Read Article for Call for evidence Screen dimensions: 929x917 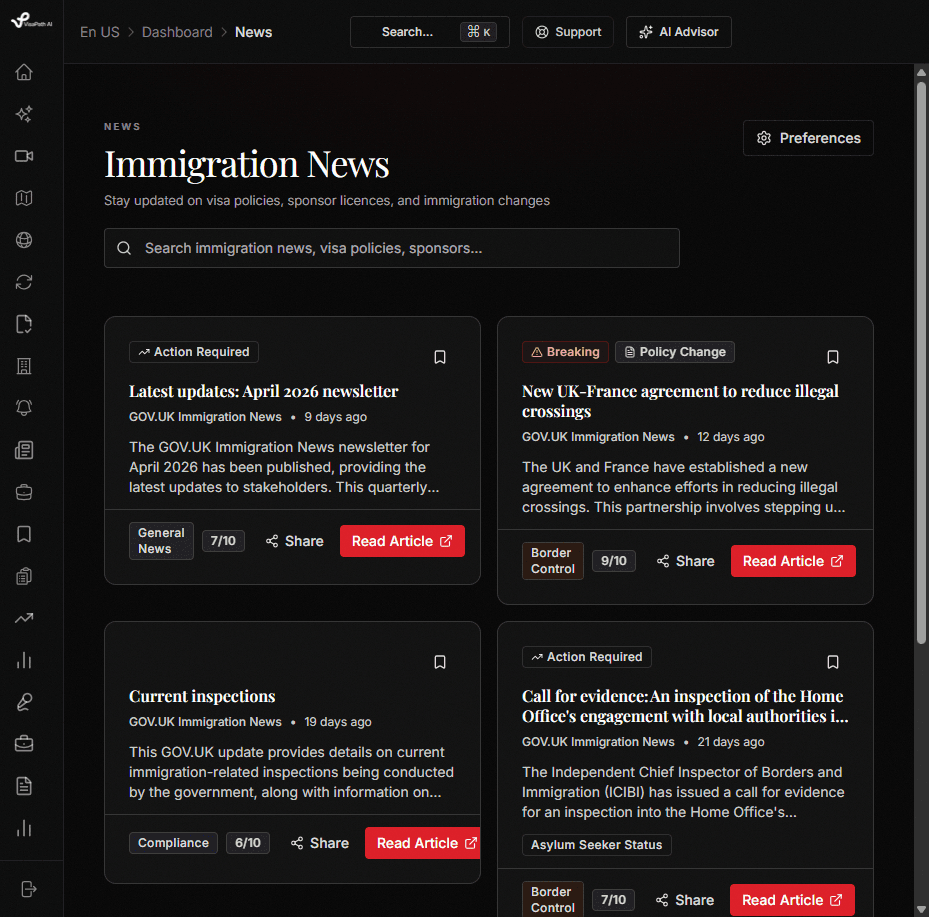coord(792,900)
